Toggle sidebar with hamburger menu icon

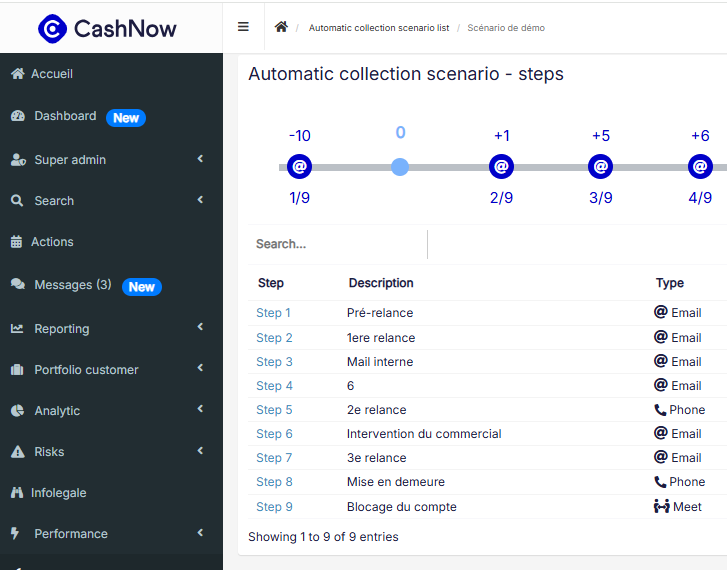(243, 27)
